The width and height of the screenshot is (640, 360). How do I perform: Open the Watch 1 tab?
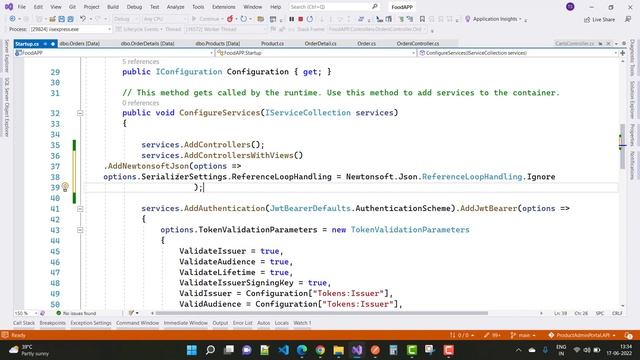(x=302, y=323)
